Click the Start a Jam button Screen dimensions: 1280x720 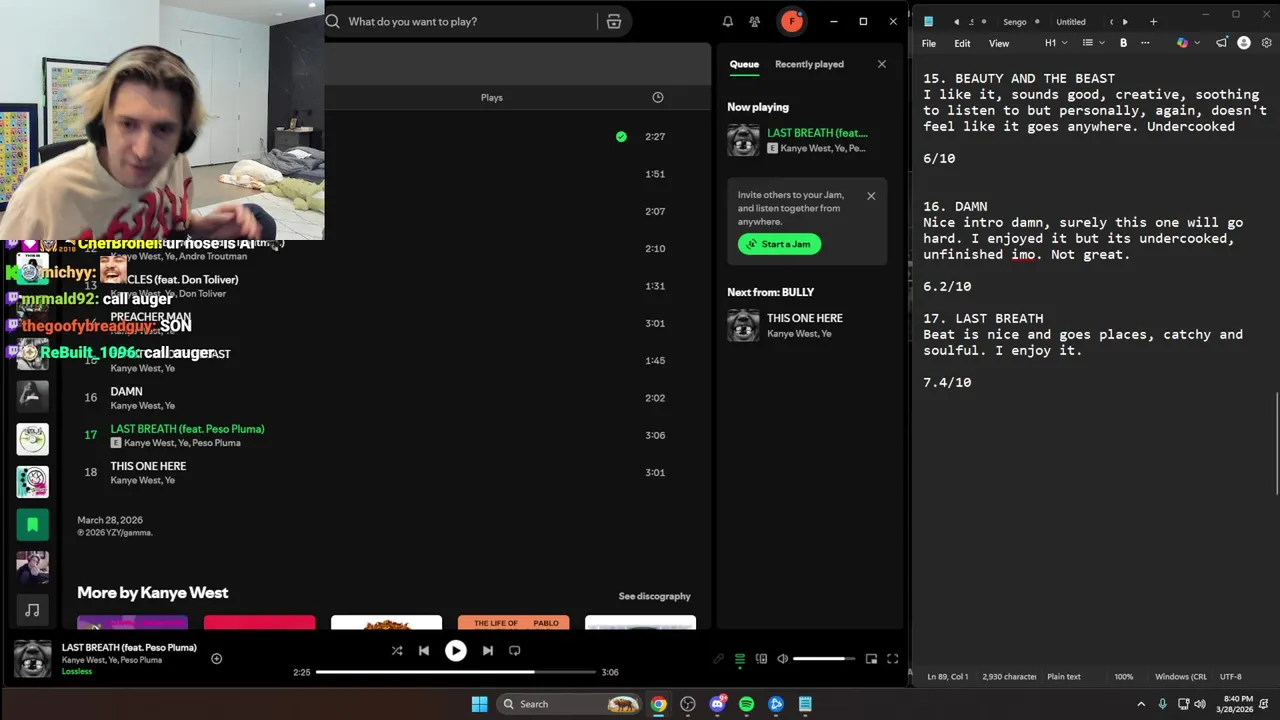779,244
